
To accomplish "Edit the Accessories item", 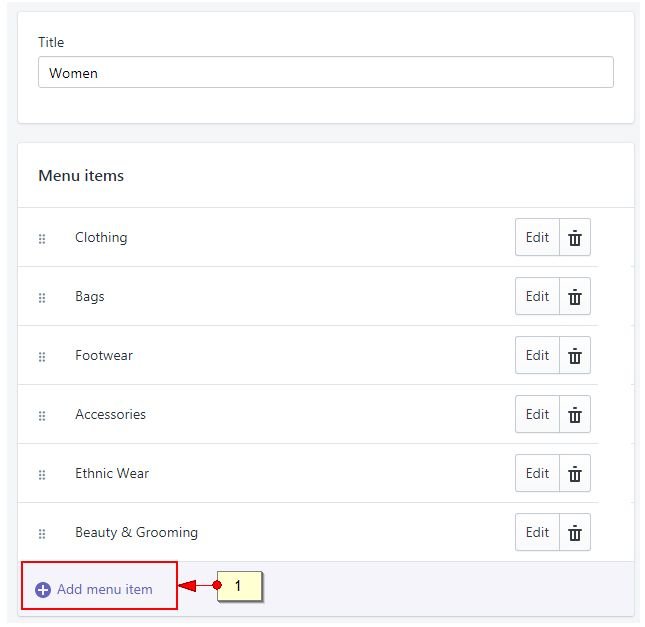I will [537, 415].
